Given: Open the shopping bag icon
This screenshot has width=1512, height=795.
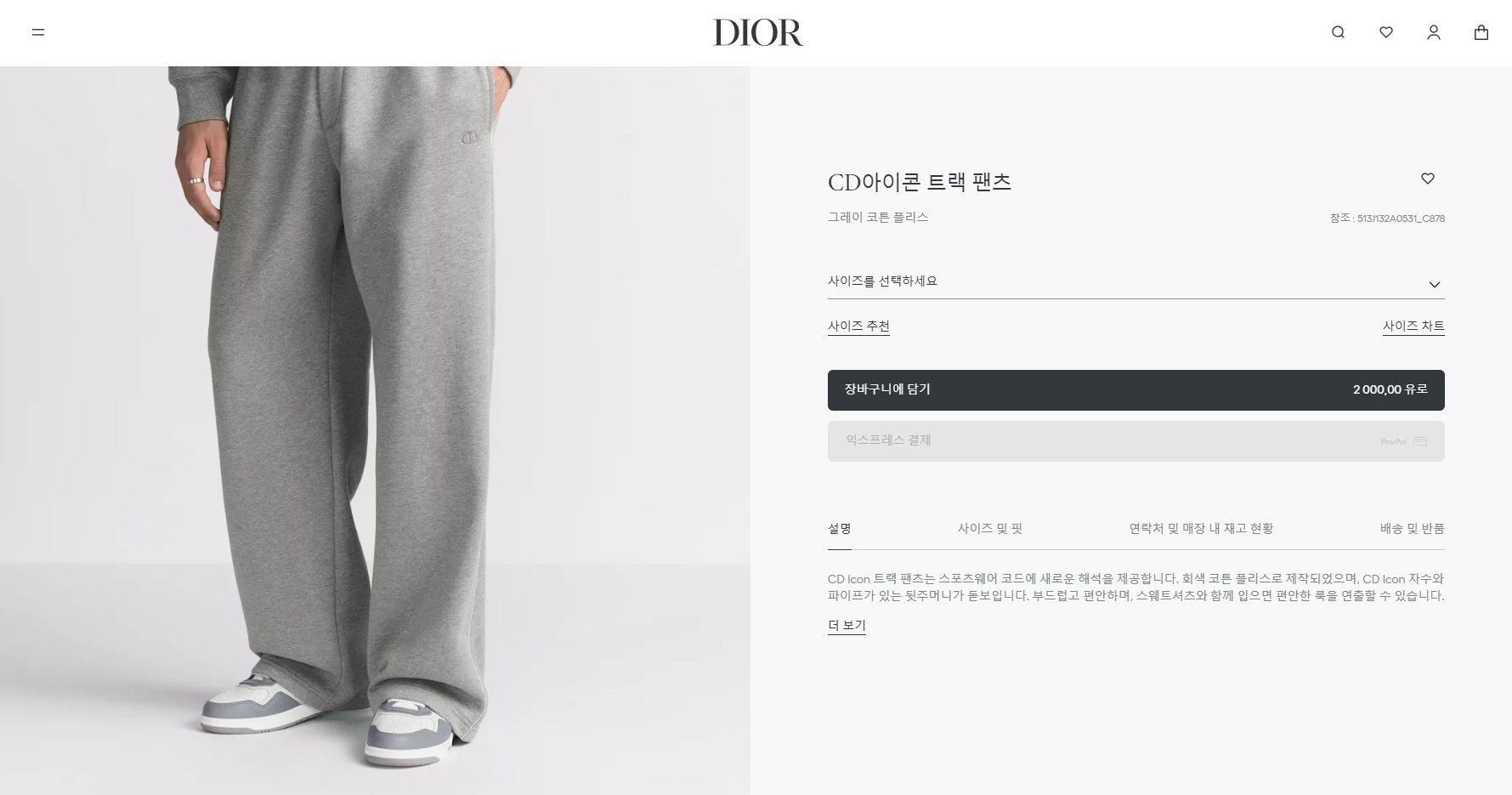Looking at the screenshot, I should (1481, 32).
